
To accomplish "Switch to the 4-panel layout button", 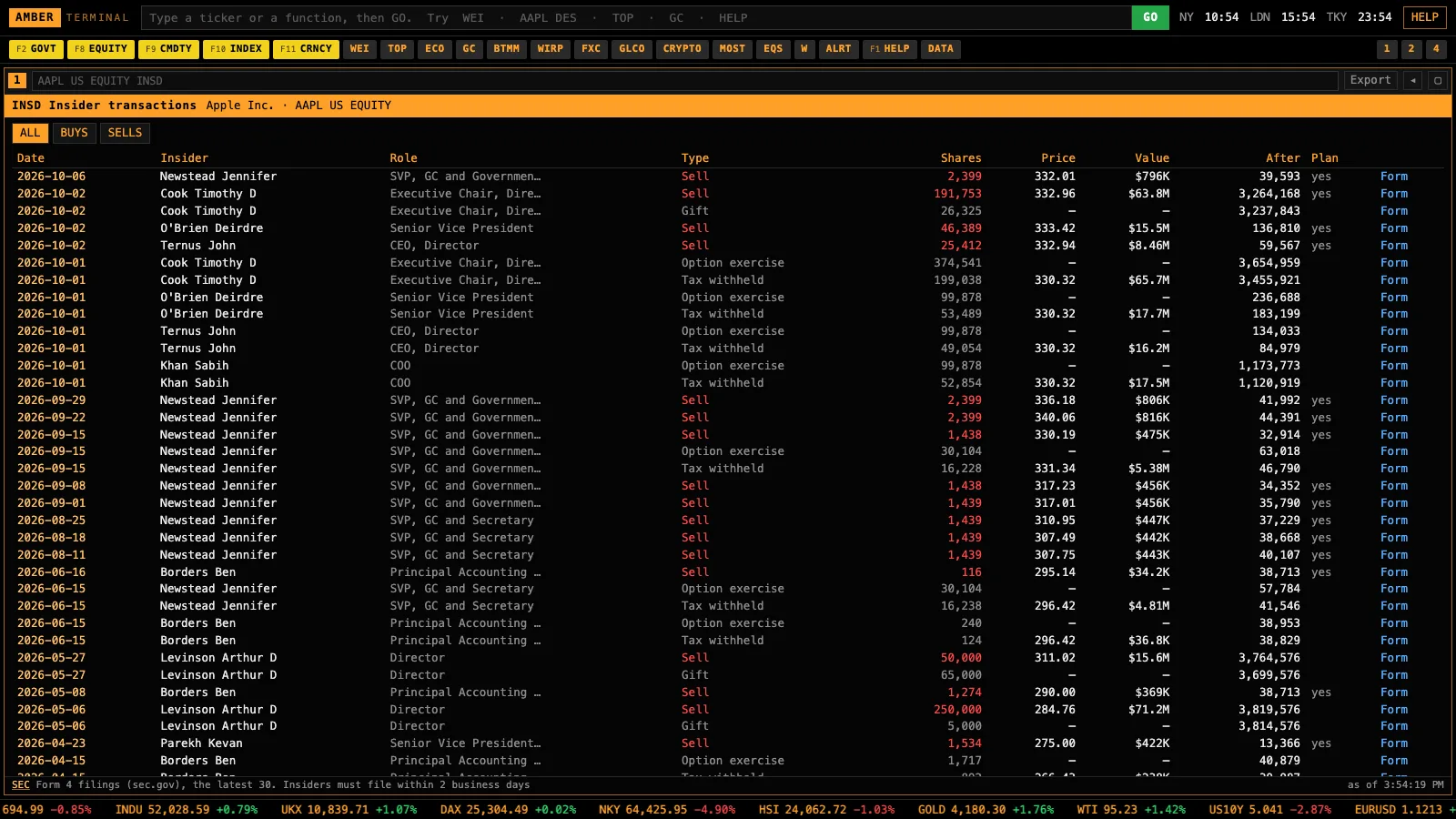I will (1436, 49).
